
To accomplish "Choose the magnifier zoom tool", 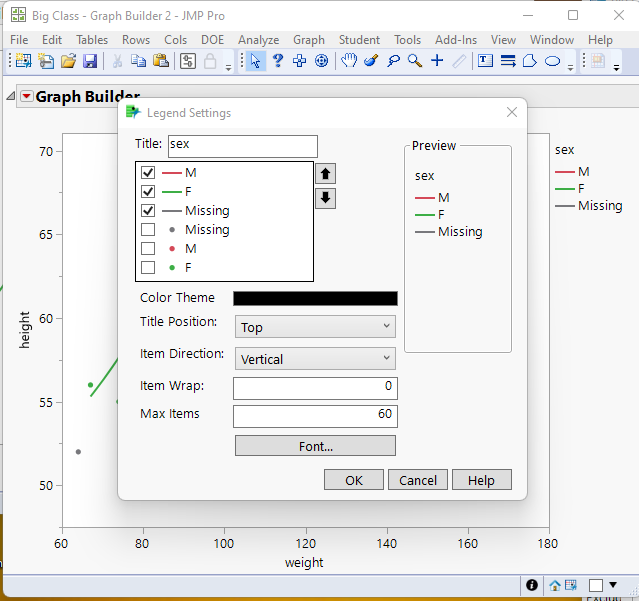I will (x=414, y=61).
